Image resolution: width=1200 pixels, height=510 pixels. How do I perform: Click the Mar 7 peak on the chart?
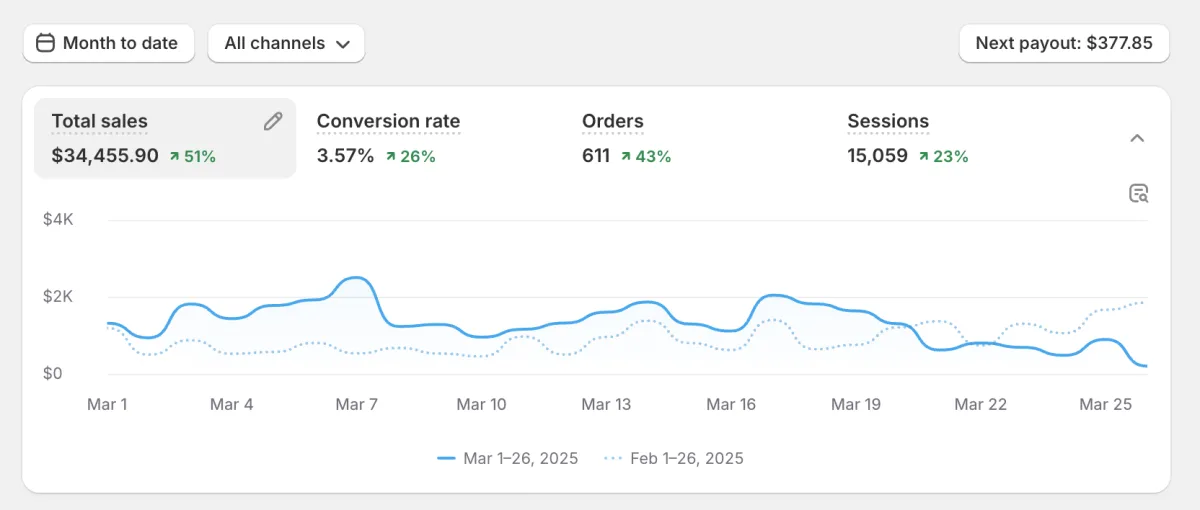(x=356, y=279)
